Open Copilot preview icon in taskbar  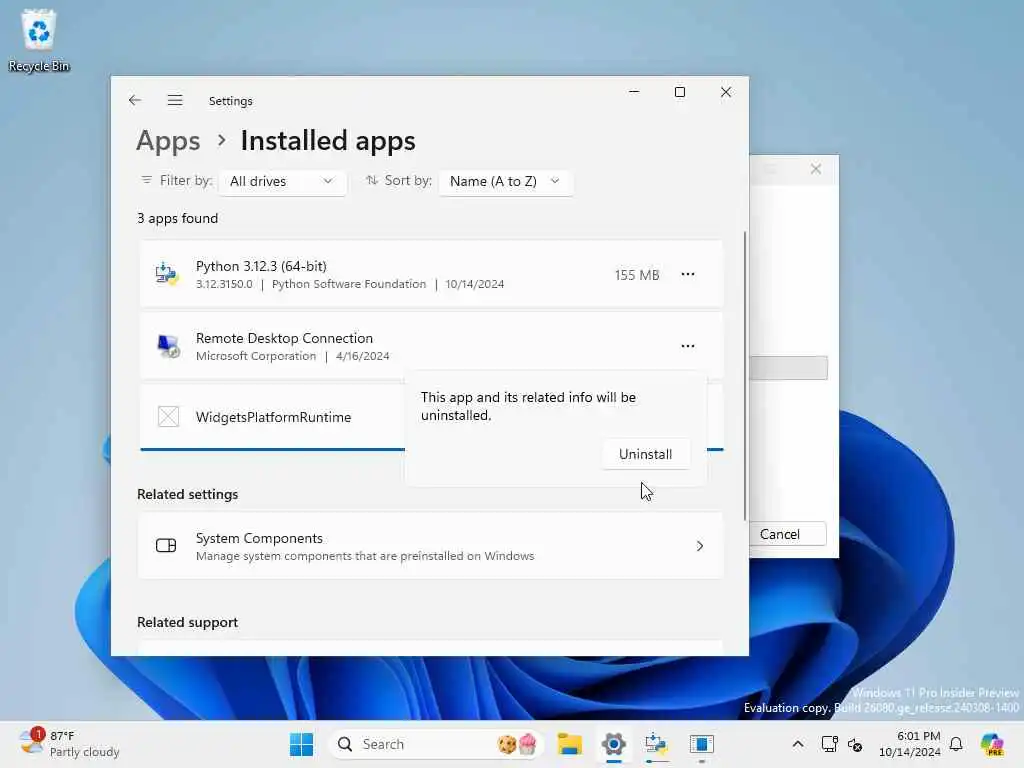pyautogui.click(x=992, y=744)
